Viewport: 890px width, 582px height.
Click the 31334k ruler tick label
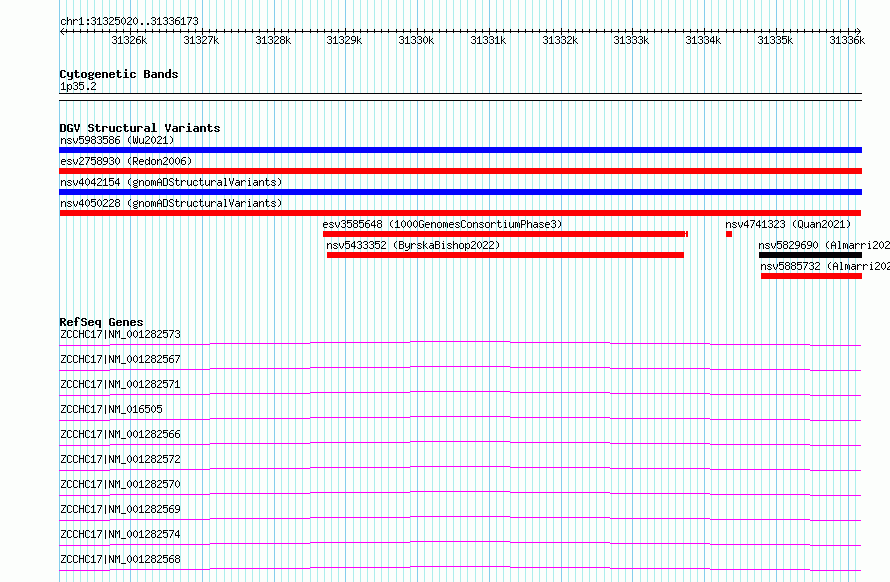tap(703, 40)
